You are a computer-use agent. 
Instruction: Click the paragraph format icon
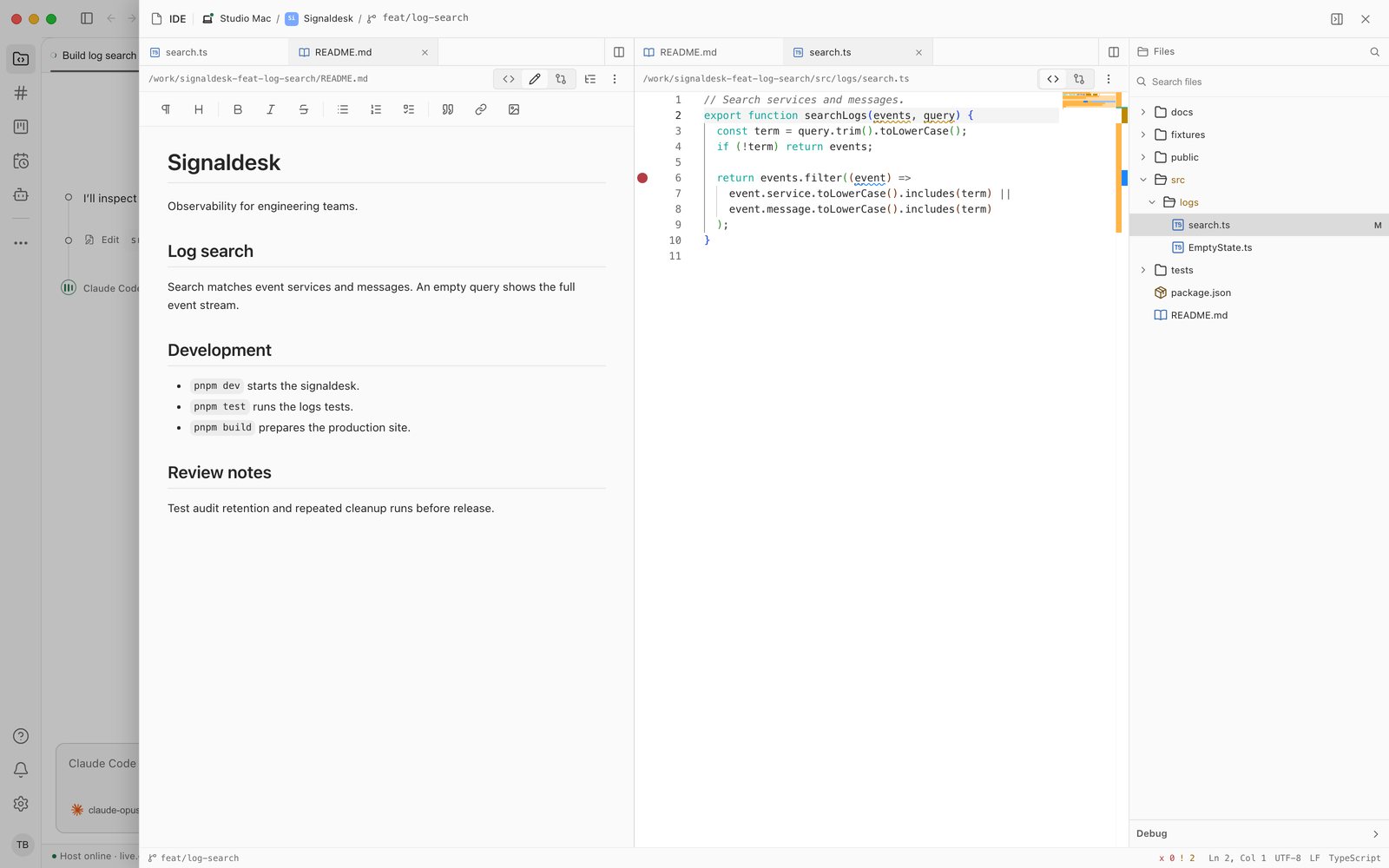coord(166,109)
